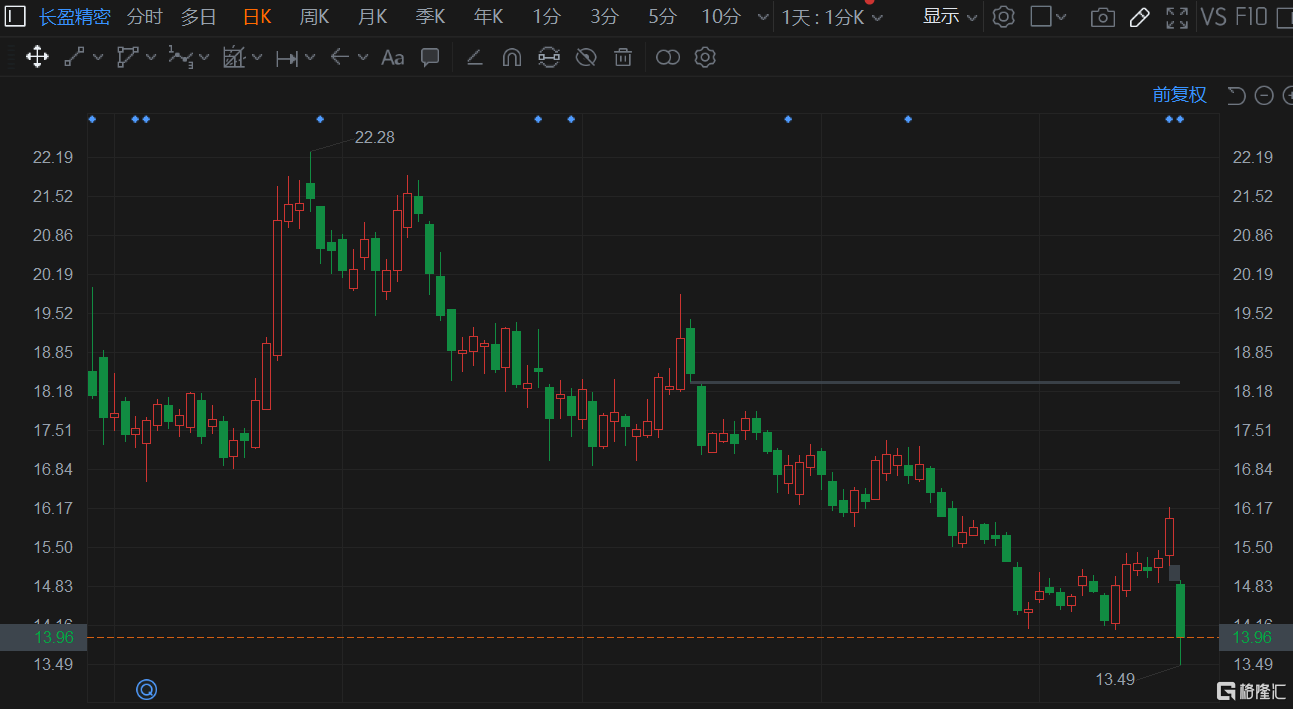Switch to 分时 tab
This screenshot has width=1293, height=709.
tap(144, 16)
